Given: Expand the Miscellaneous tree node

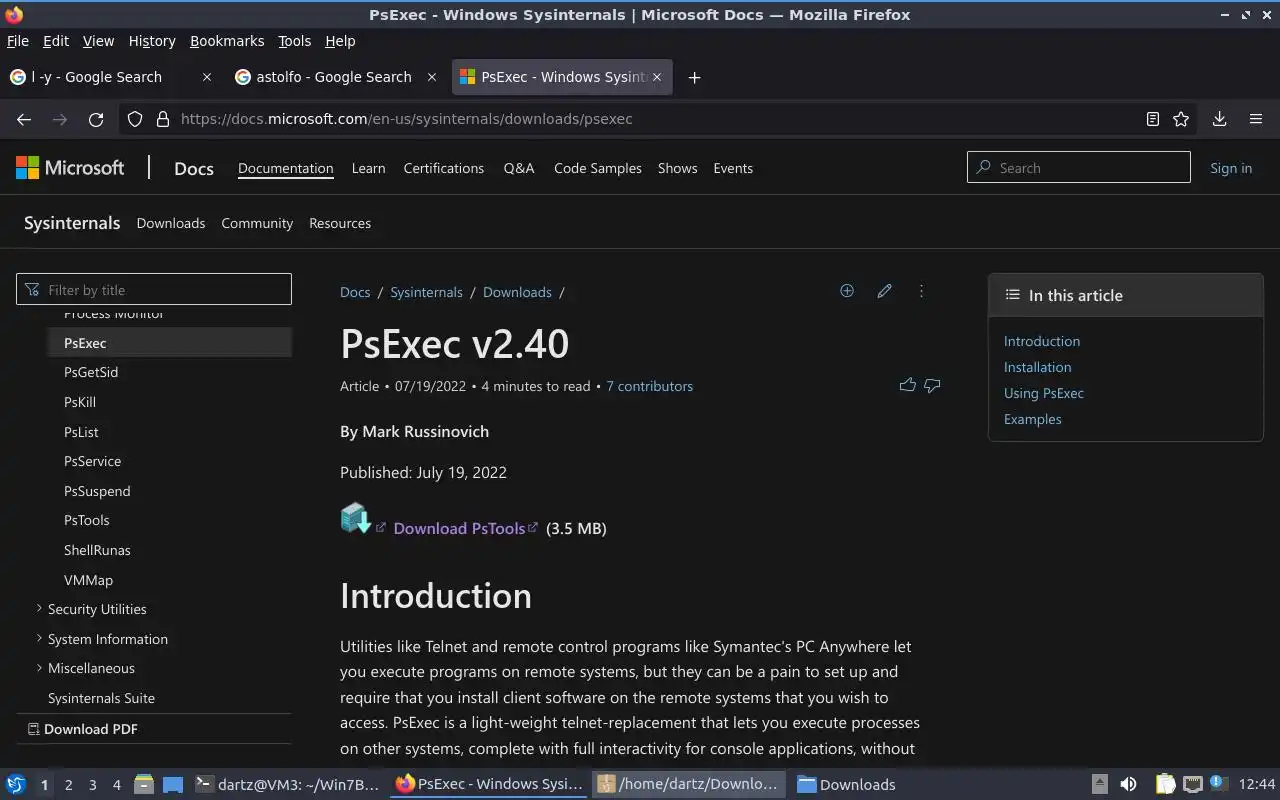Looking at the screenshot, I should click(39, 667).
